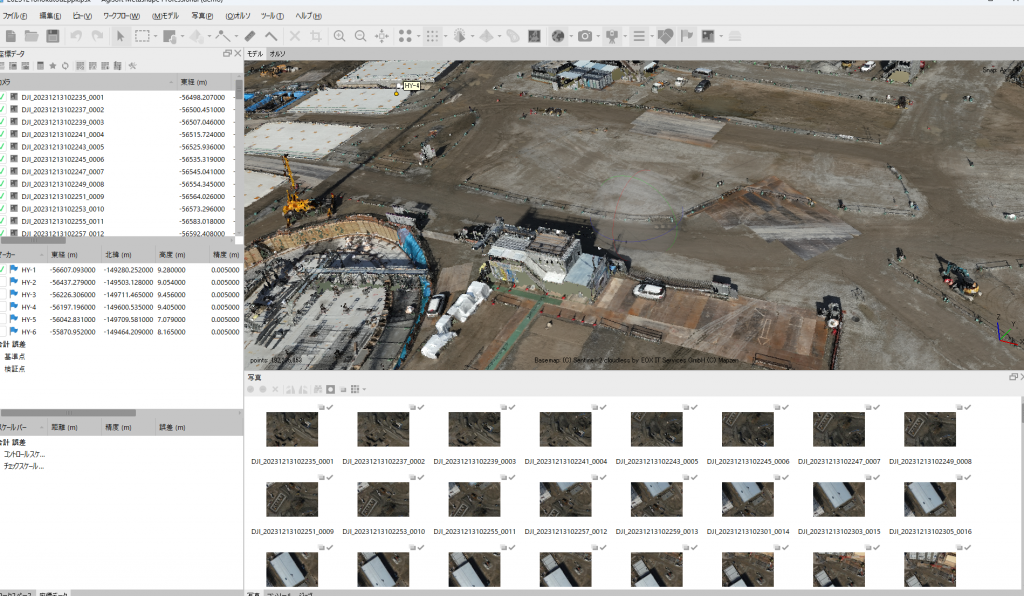Click the zoom out magnifier
This screenshot has height=596, width=1024.
click(360, 37)
